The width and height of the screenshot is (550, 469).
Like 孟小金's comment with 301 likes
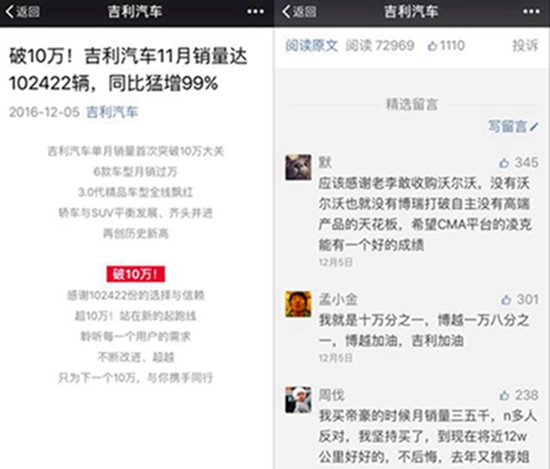pos(506,300)
